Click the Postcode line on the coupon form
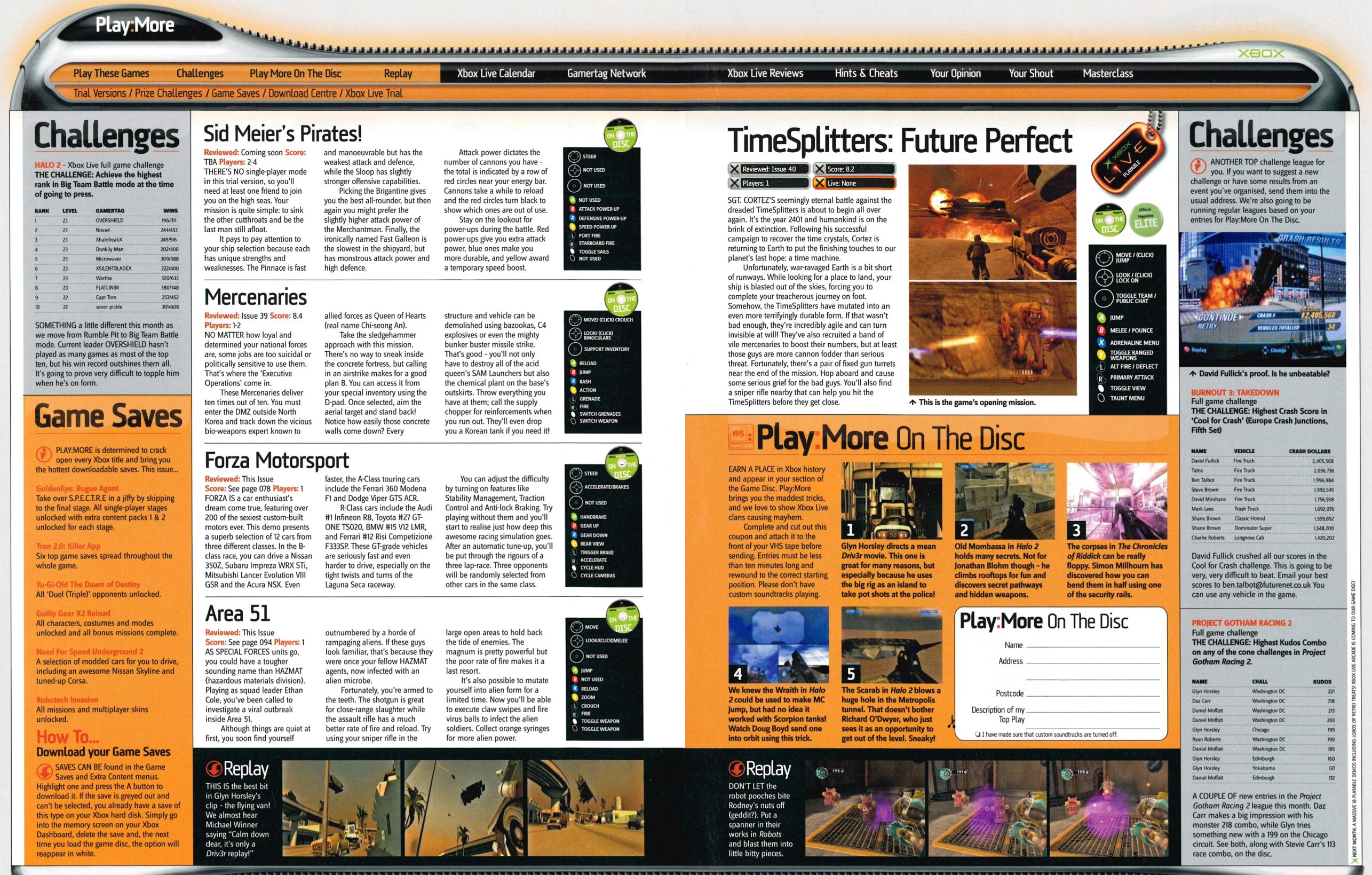 click(1092, 695)
